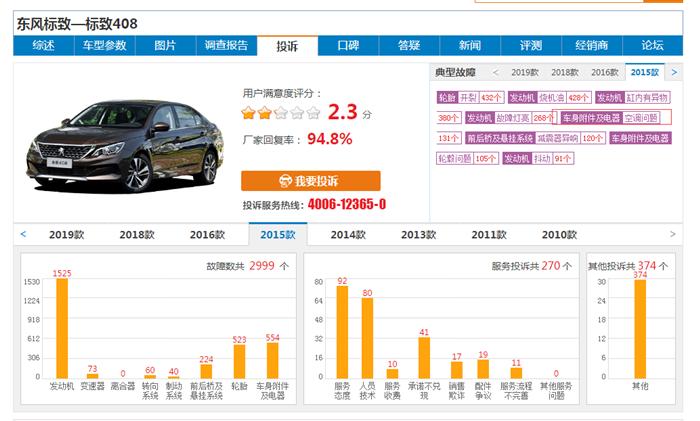Click left arrow of main year row
This screenshot has height=421, width=700.
pyautogui.click(x=23, y=234)
